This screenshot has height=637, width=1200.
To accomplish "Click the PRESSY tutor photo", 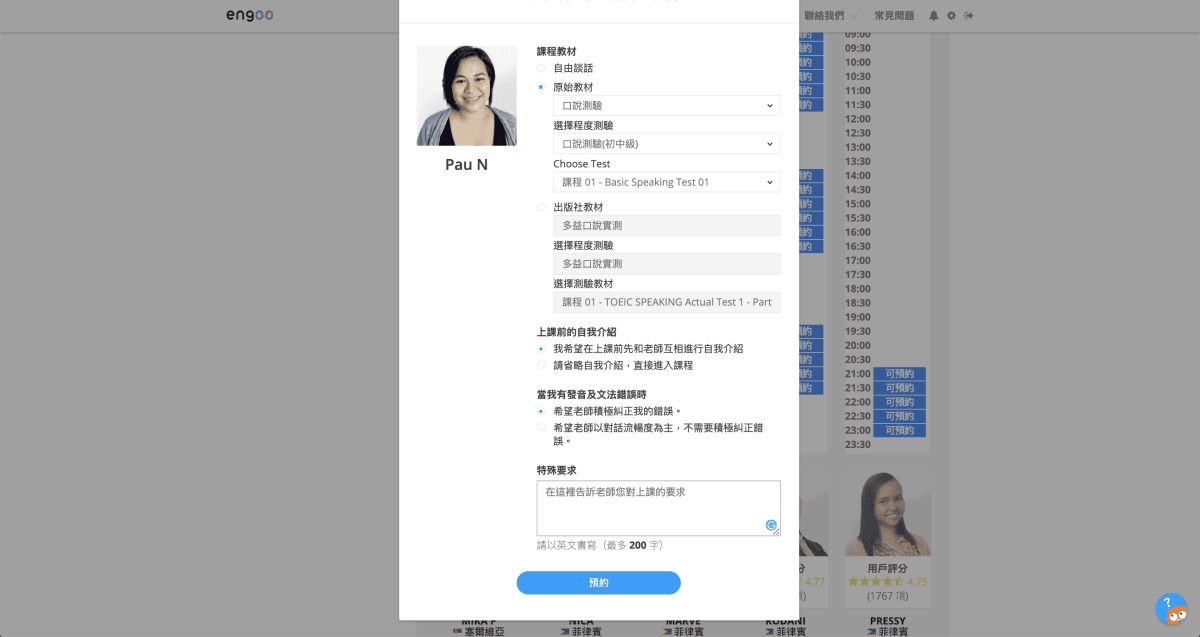I will (x=888, y=513).
